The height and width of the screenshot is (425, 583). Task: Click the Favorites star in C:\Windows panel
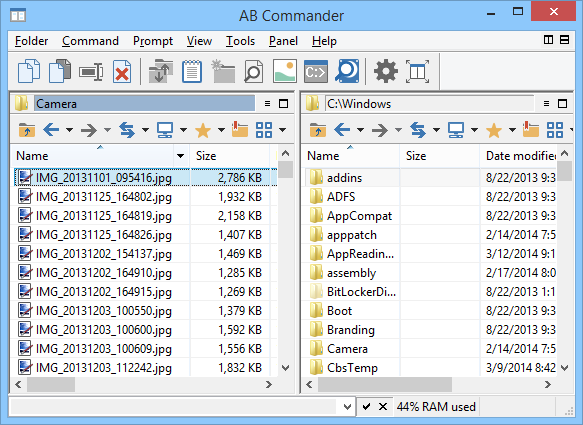(494, 130)
